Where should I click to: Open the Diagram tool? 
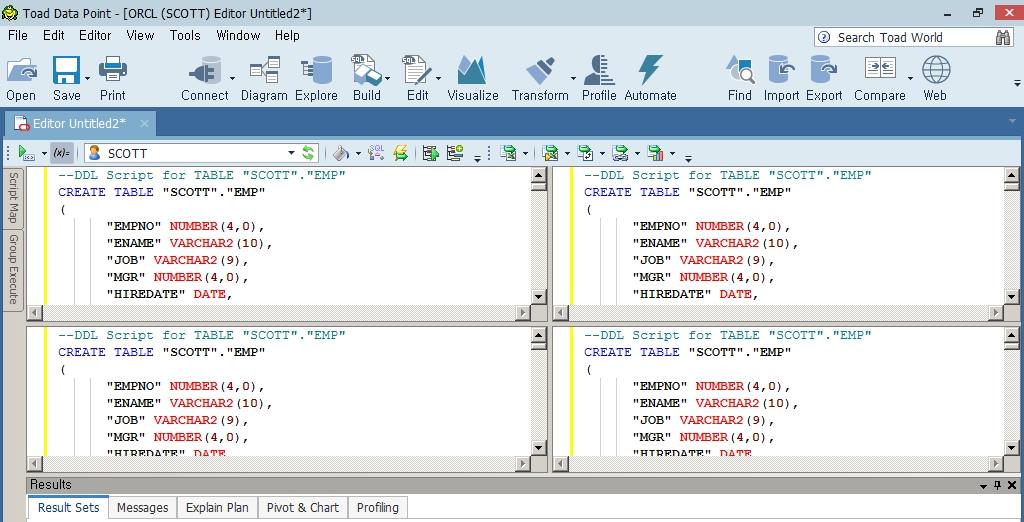point(264,78)
